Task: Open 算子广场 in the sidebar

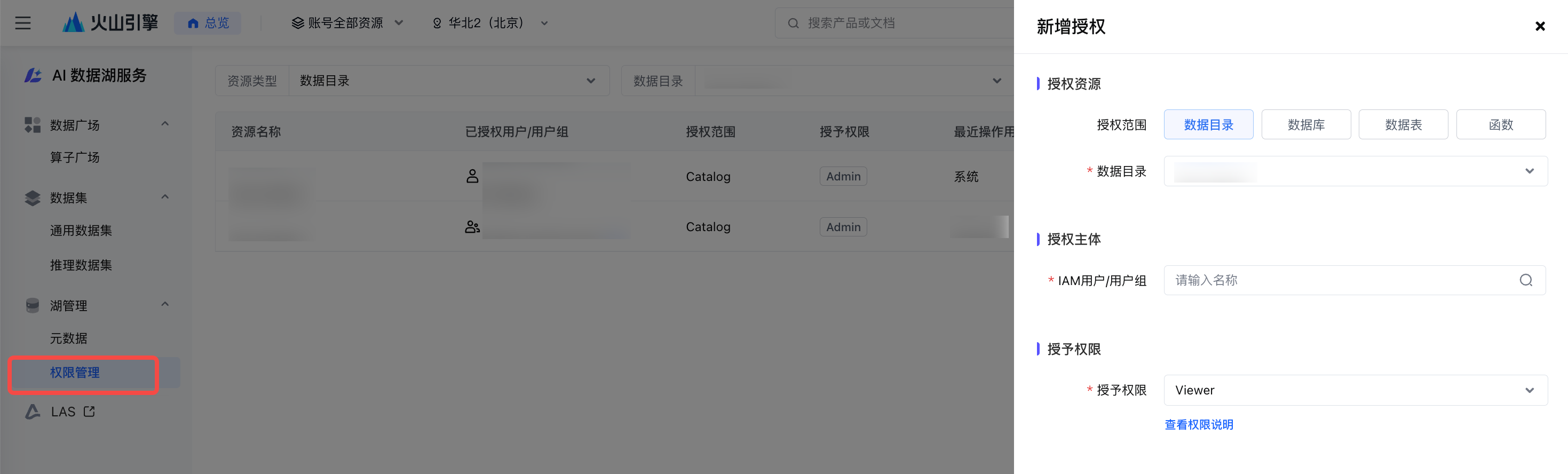Action: 75,157
